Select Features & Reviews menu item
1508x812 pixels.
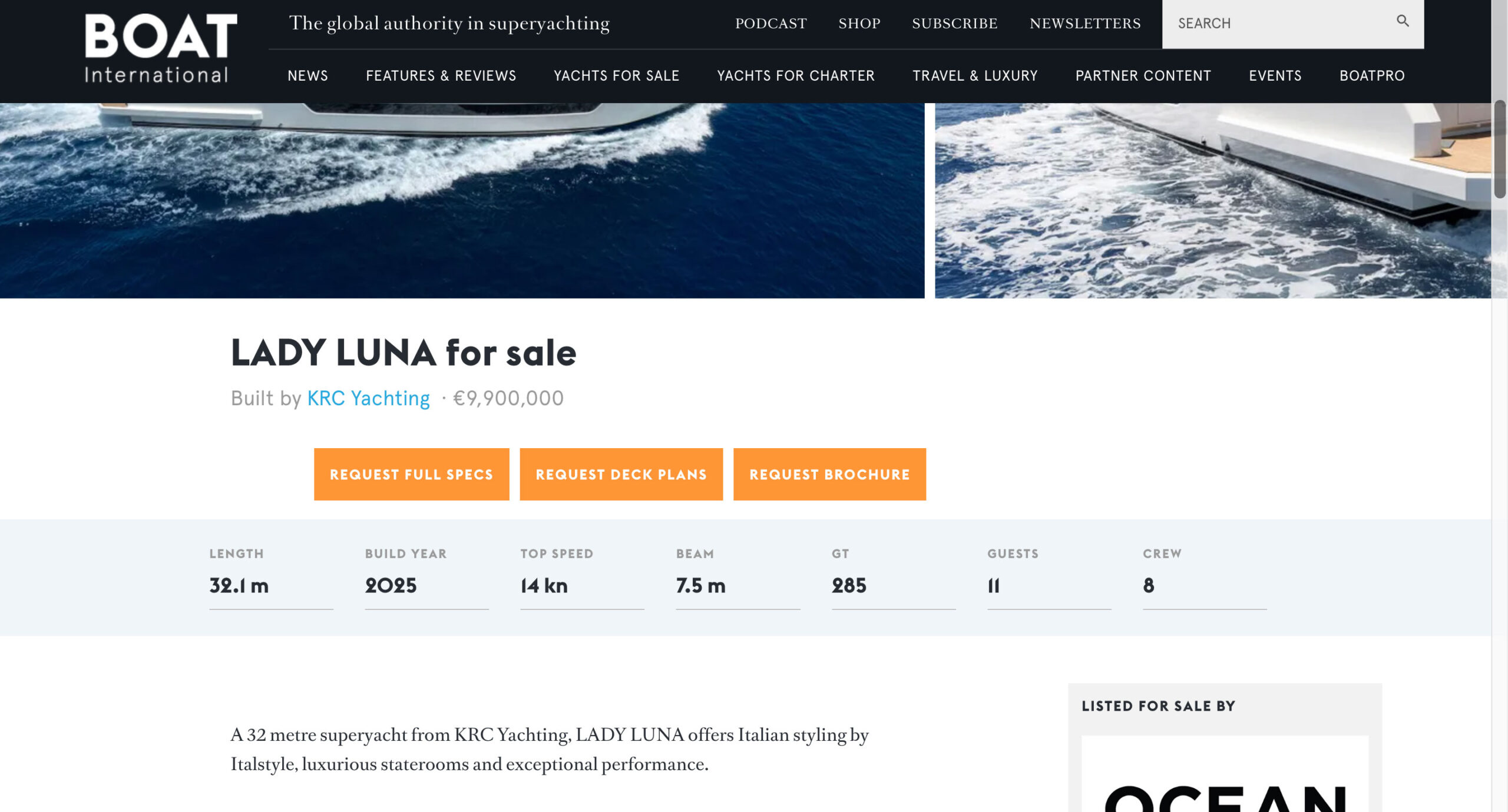(x=441, y=76)
